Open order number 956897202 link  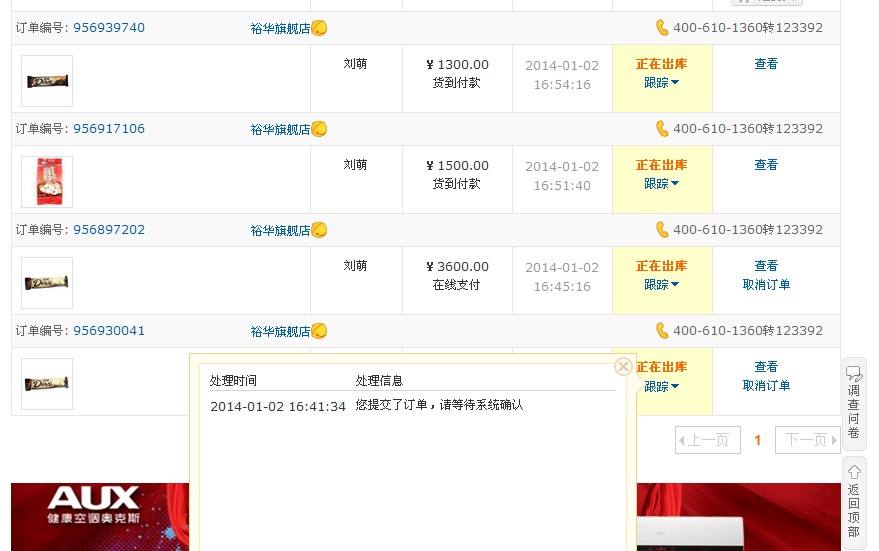pos(109,229)
